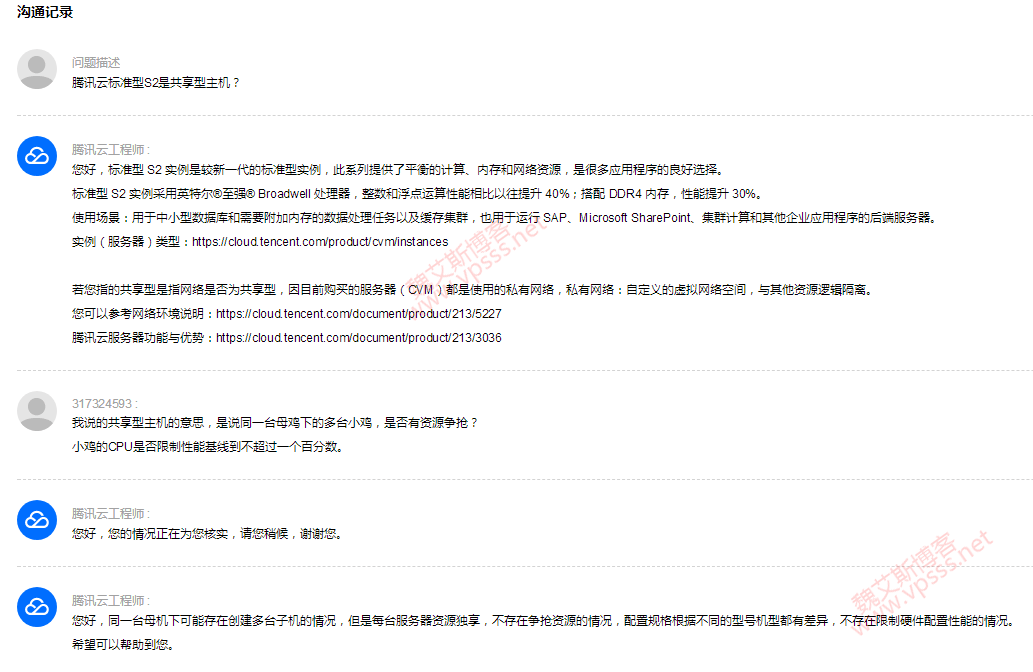The image size is (1033, 672).
Task: Click the line starting 我说的共享型主机的意思
Action: point(275,423)
